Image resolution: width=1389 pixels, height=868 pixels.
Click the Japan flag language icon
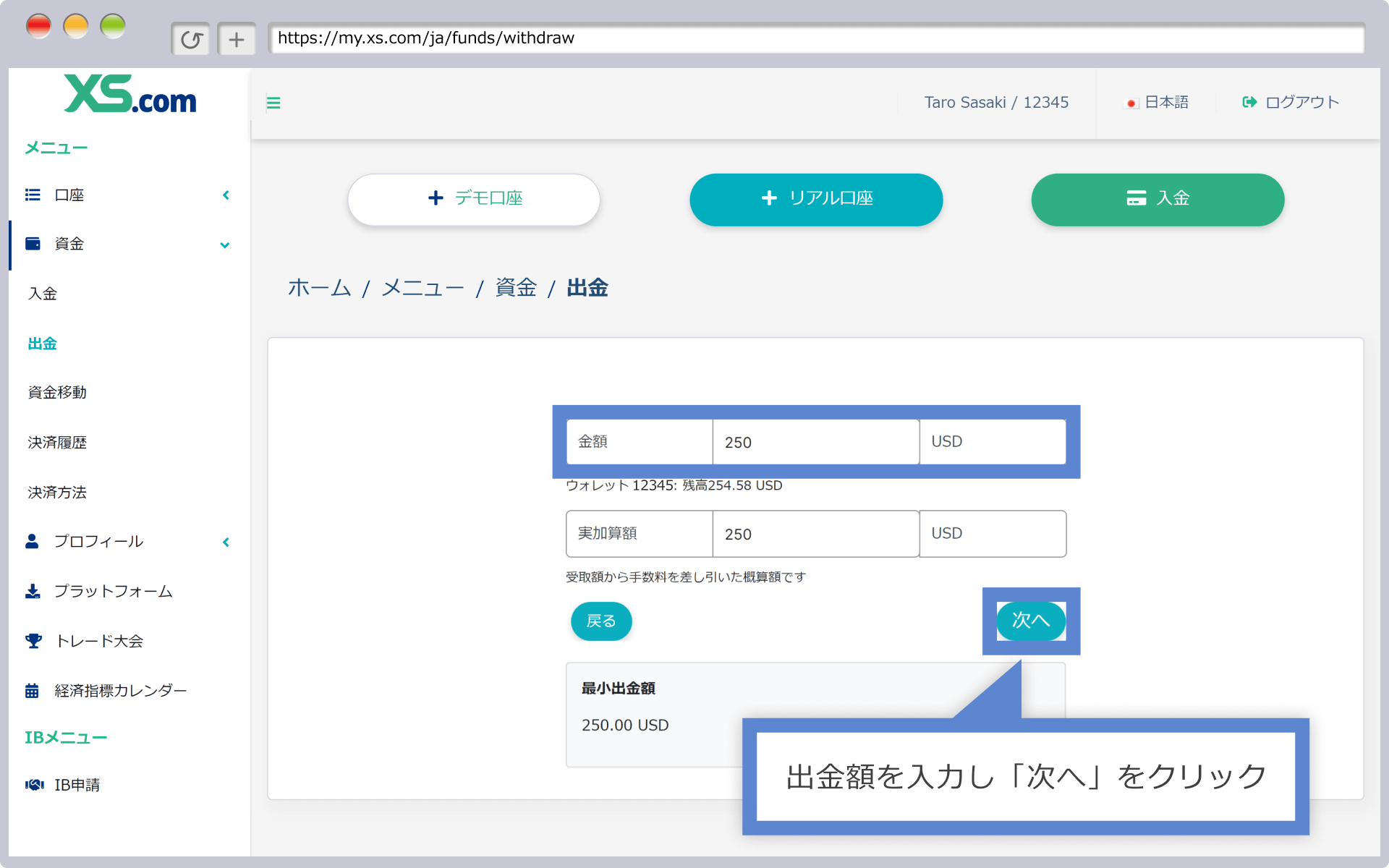(1131, 103)
